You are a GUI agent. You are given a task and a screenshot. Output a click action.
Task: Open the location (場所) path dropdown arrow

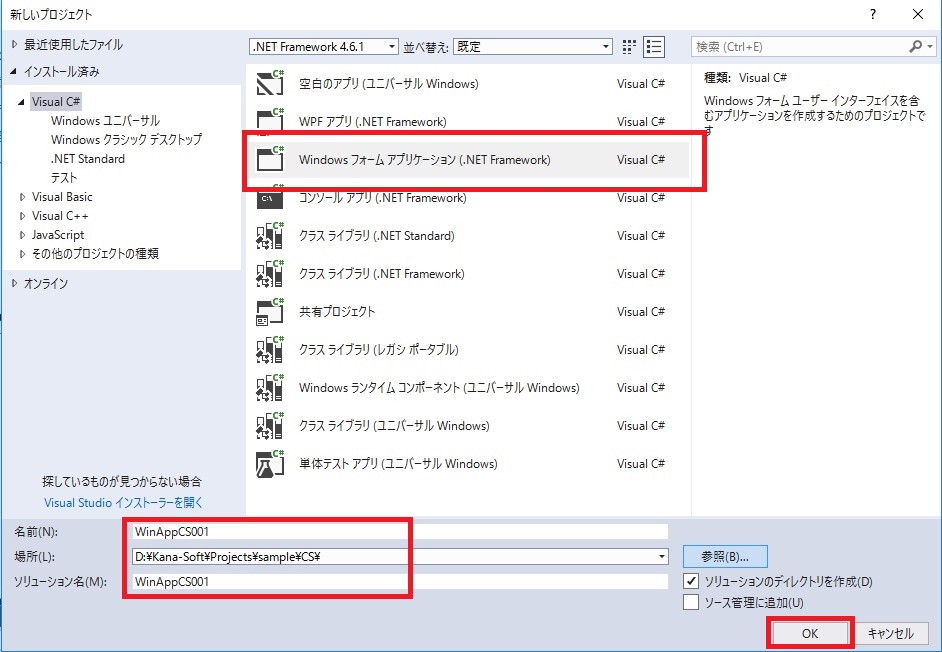pos(661,556)
